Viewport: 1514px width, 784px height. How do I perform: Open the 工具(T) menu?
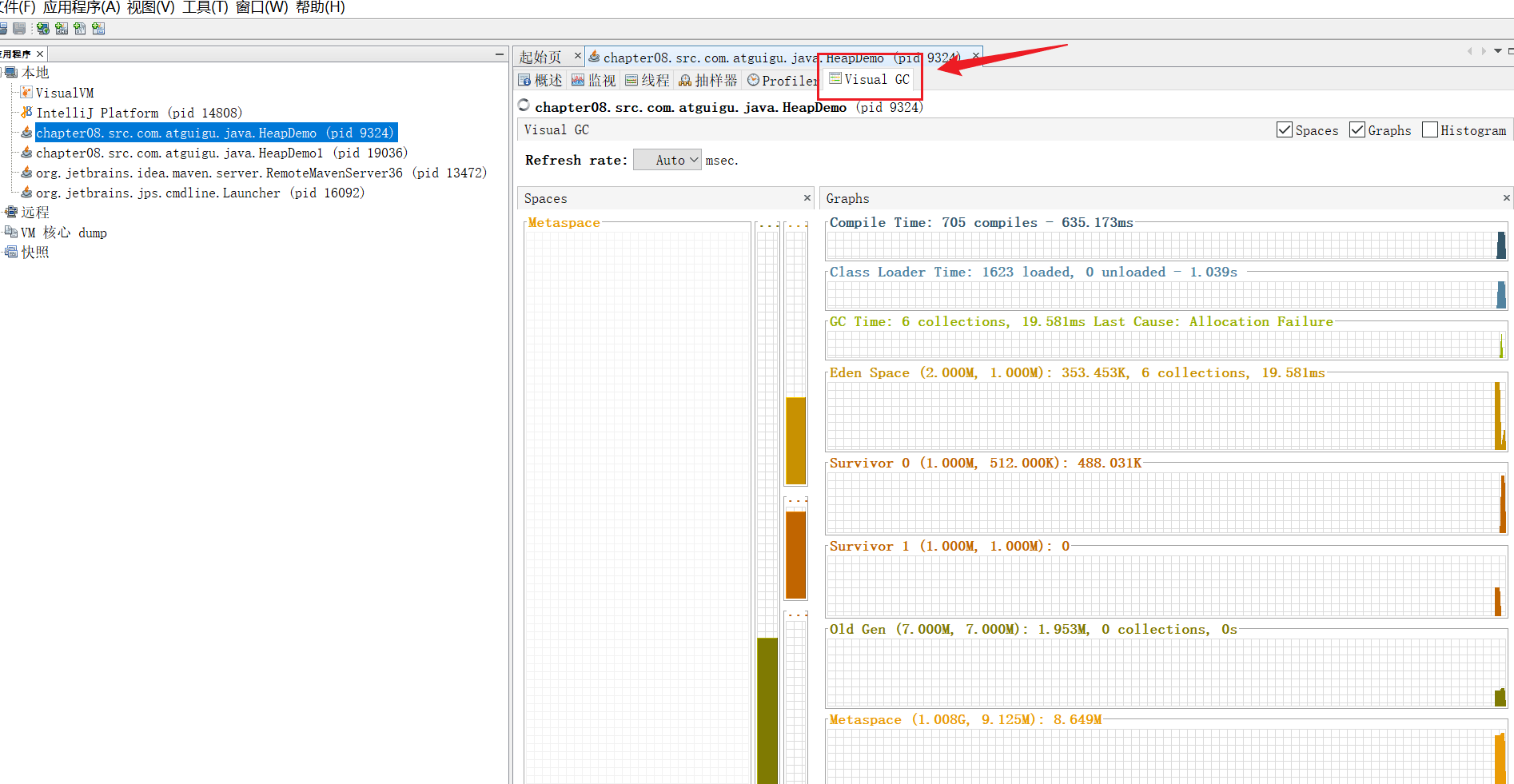coord(205,7)
